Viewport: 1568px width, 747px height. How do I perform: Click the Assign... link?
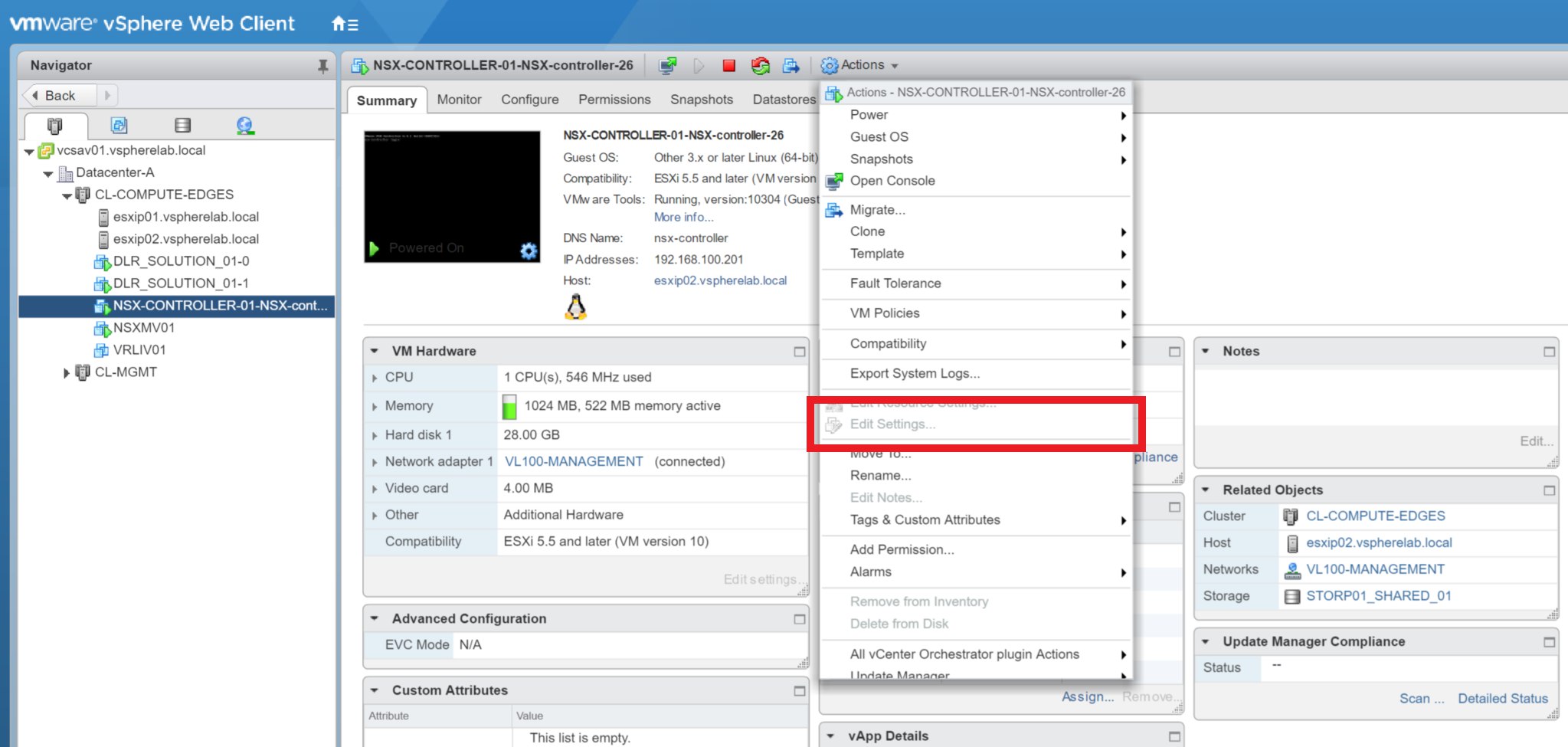point(1087,697)
